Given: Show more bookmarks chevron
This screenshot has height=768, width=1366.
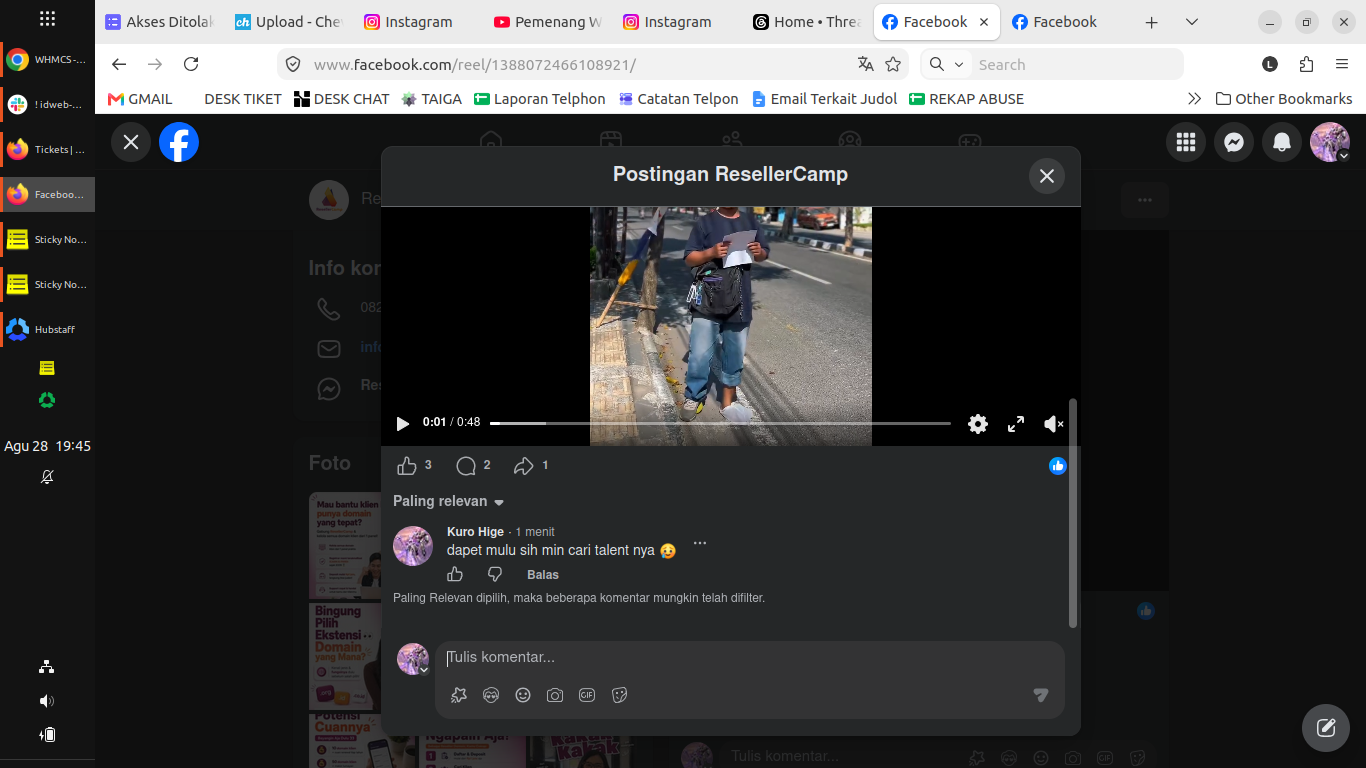Looking at the screenshot, I should point(1194,99).
